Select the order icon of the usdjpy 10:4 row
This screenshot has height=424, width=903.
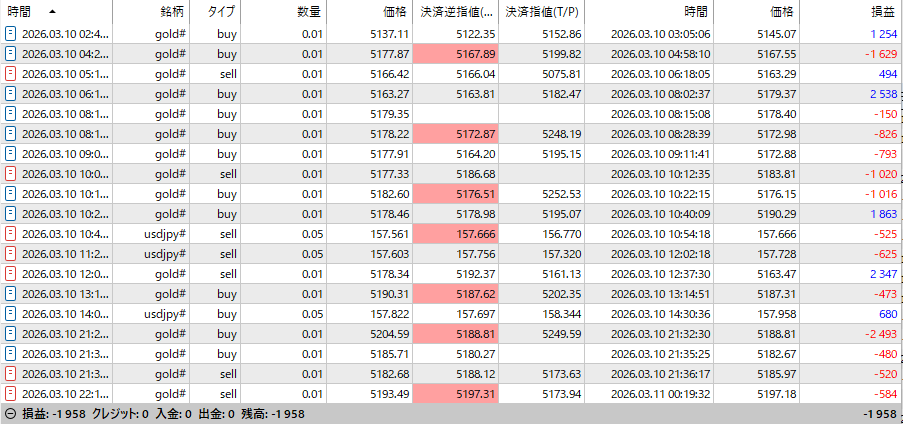pyautogui.click(x=11, y=234)
